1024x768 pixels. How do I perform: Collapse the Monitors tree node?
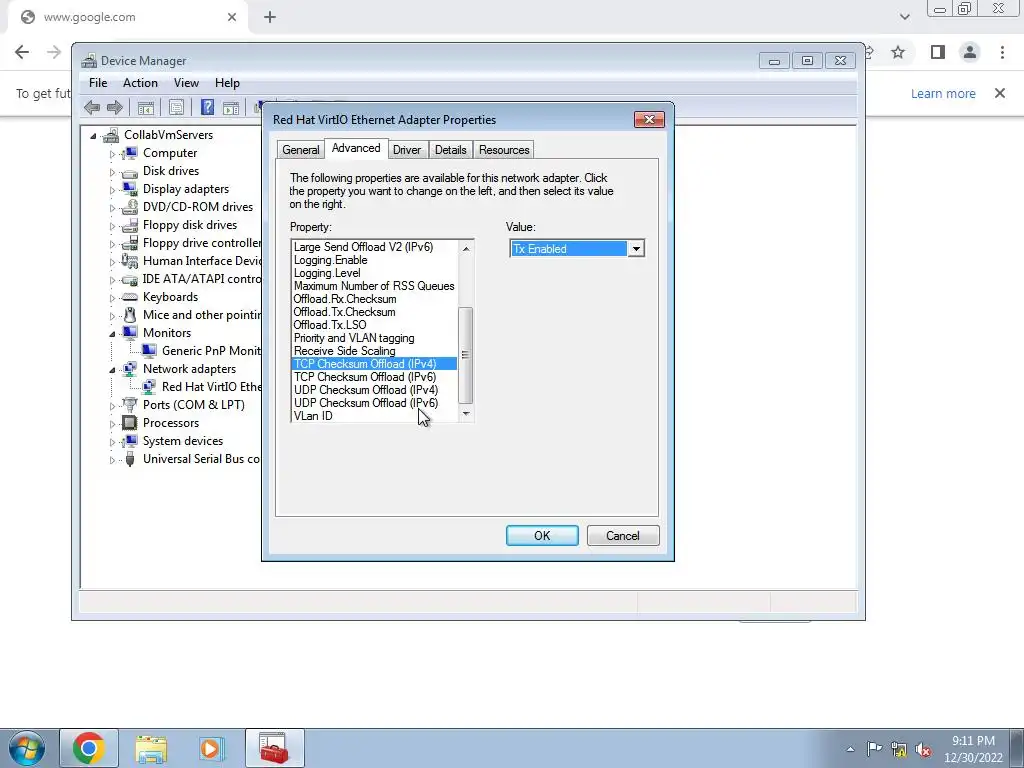[x=112, y=334]
